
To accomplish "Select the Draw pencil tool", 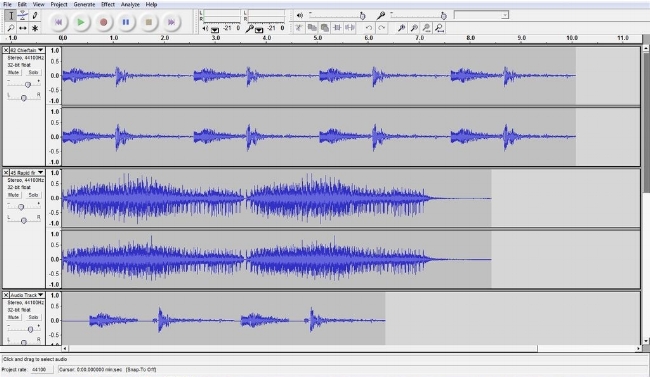I will (35, 16).
